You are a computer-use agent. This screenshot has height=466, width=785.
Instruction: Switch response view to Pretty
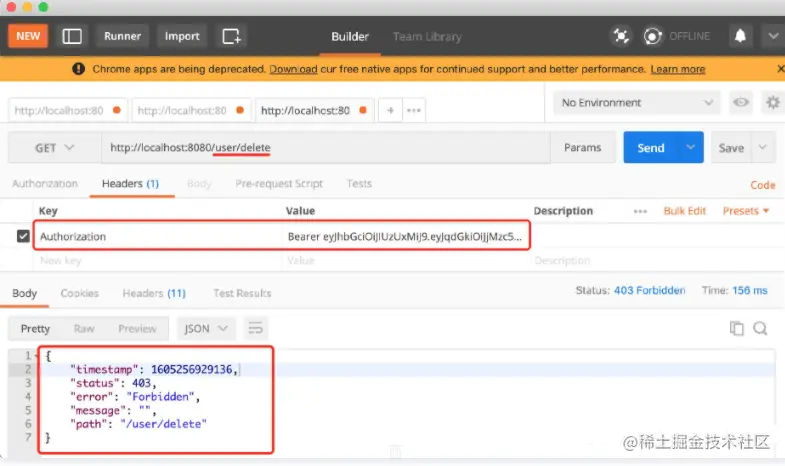pos(35,328)
